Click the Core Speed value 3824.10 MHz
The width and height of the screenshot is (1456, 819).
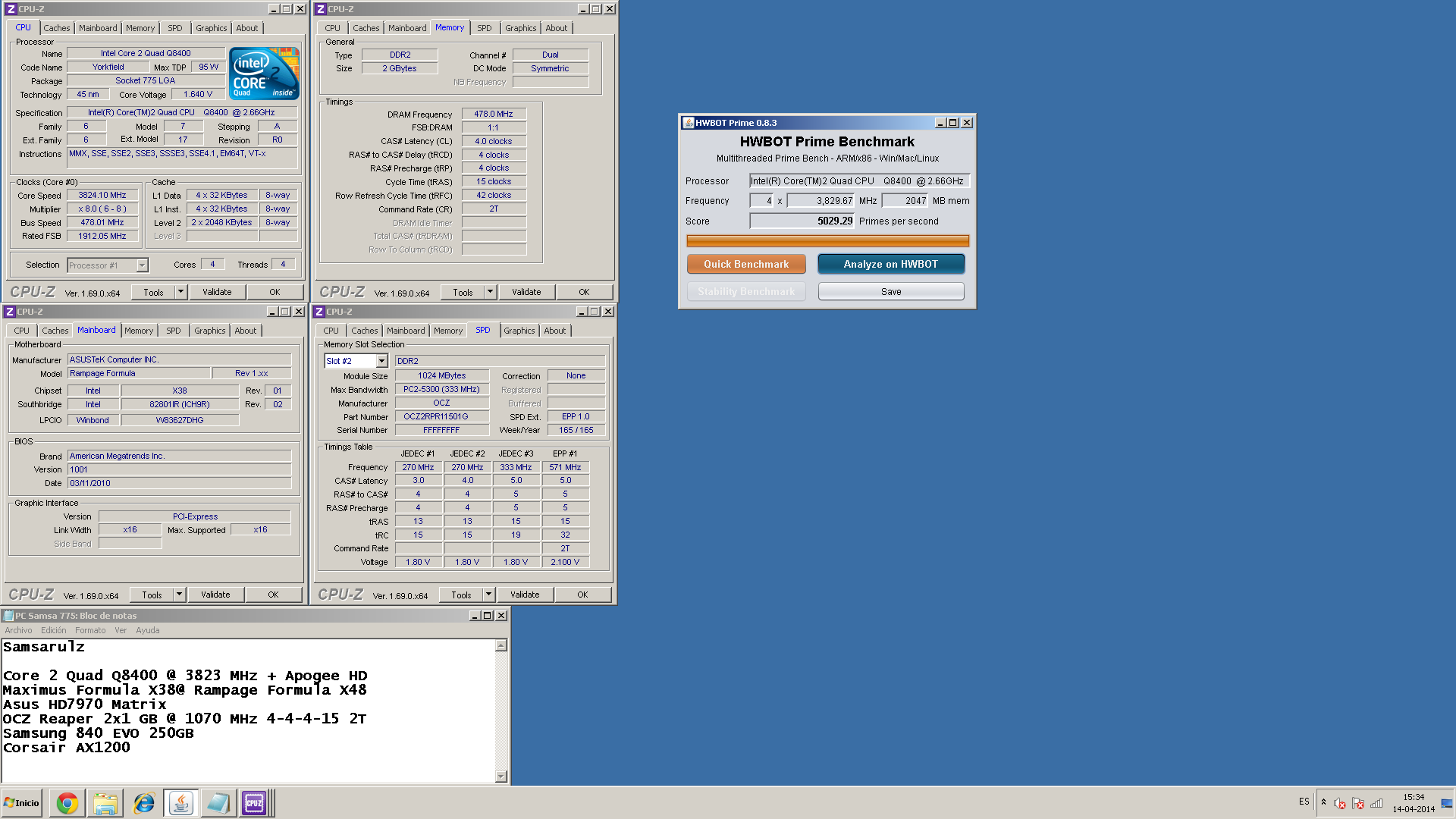[102, 195]
